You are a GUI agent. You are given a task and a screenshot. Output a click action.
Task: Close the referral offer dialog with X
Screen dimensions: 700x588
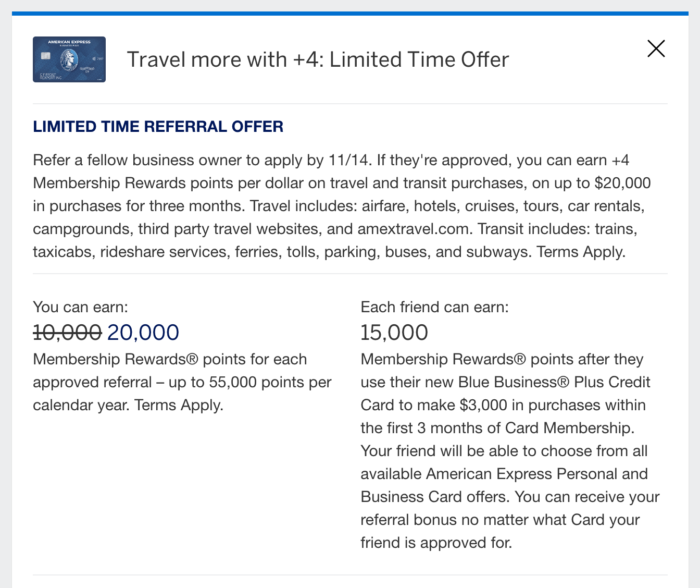pyautogui.click(x=656, y=48)
